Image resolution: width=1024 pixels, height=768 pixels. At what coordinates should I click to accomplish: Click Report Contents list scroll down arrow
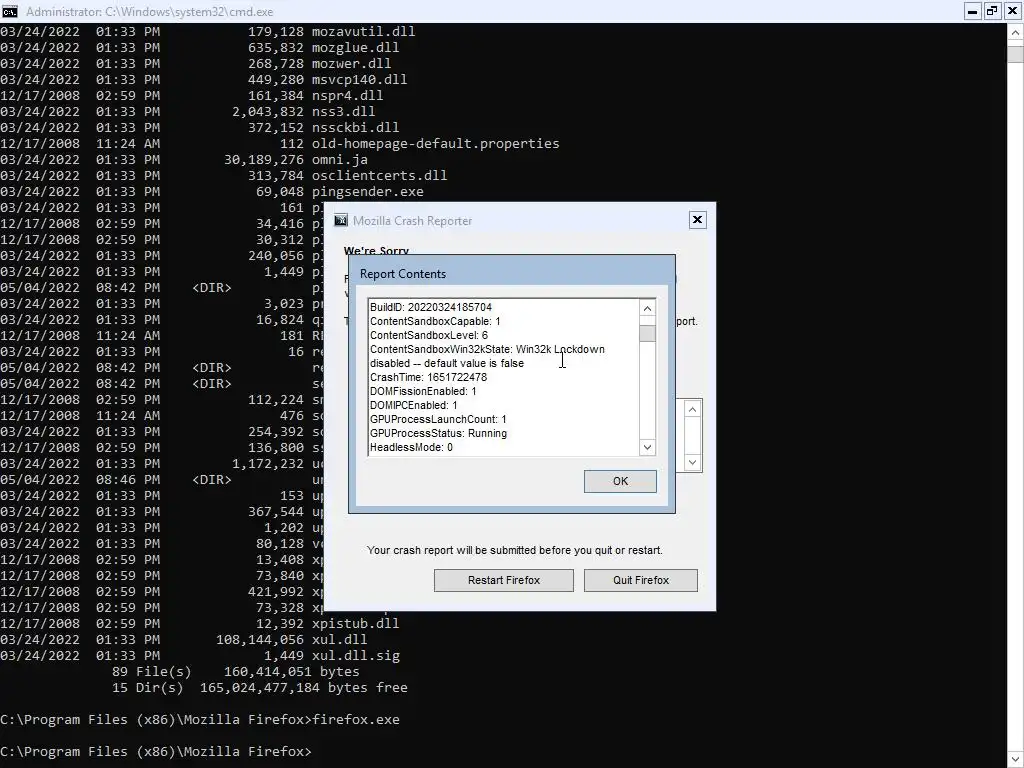click(x=647, y=447)
